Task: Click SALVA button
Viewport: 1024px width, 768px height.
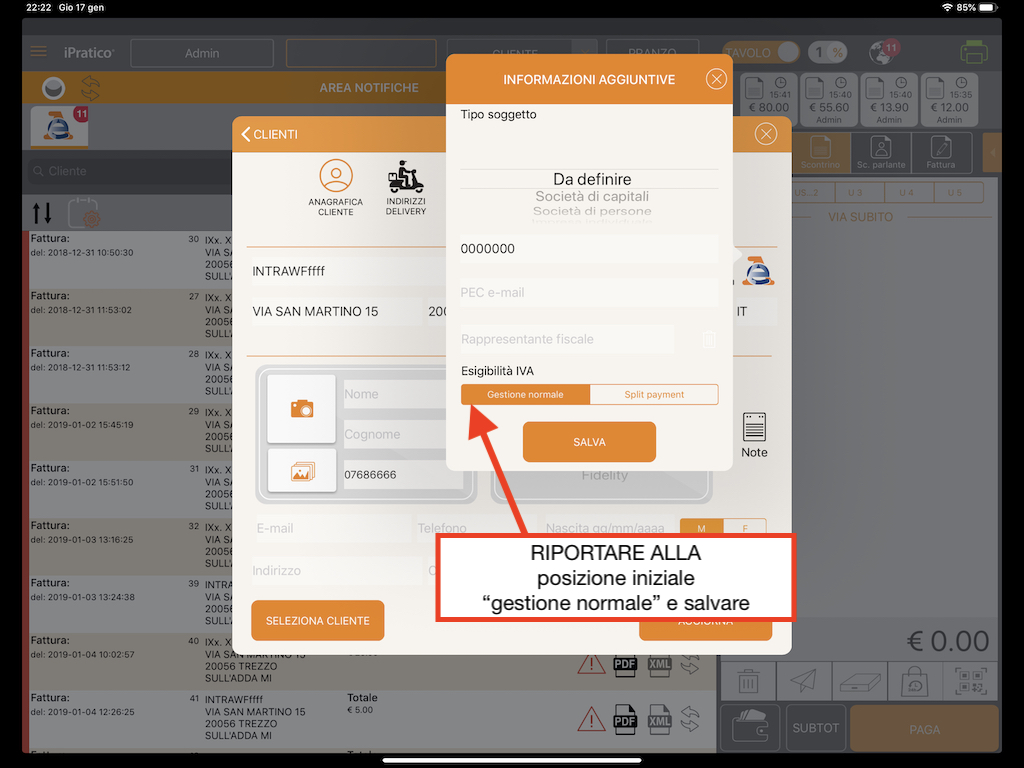Action: click(x=589, y=442)
